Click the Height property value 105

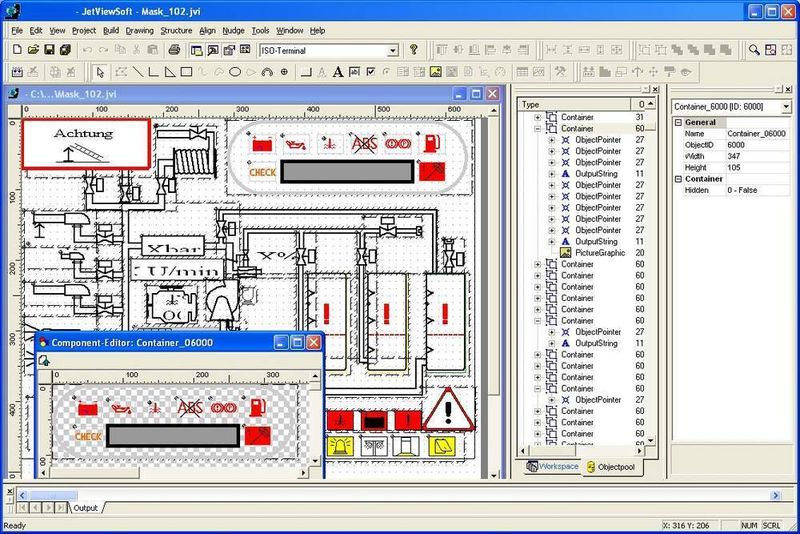pos(757,167)
